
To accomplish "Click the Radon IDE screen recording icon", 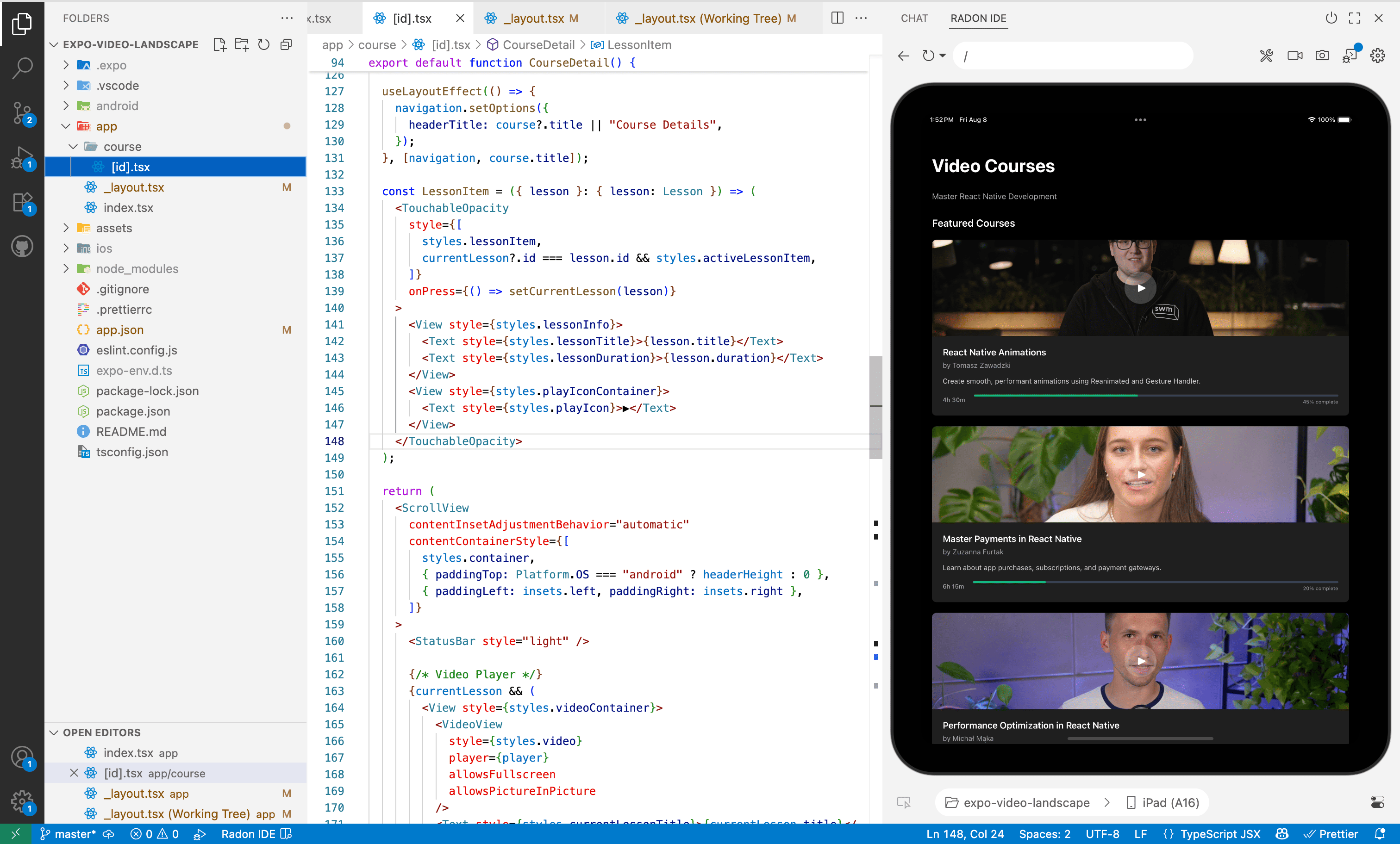I will click(1294, 56).
